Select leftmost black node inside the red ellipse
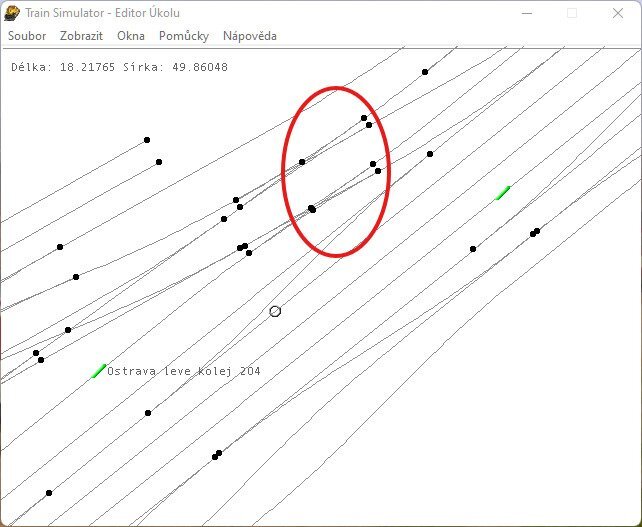 tap(302, 161)
